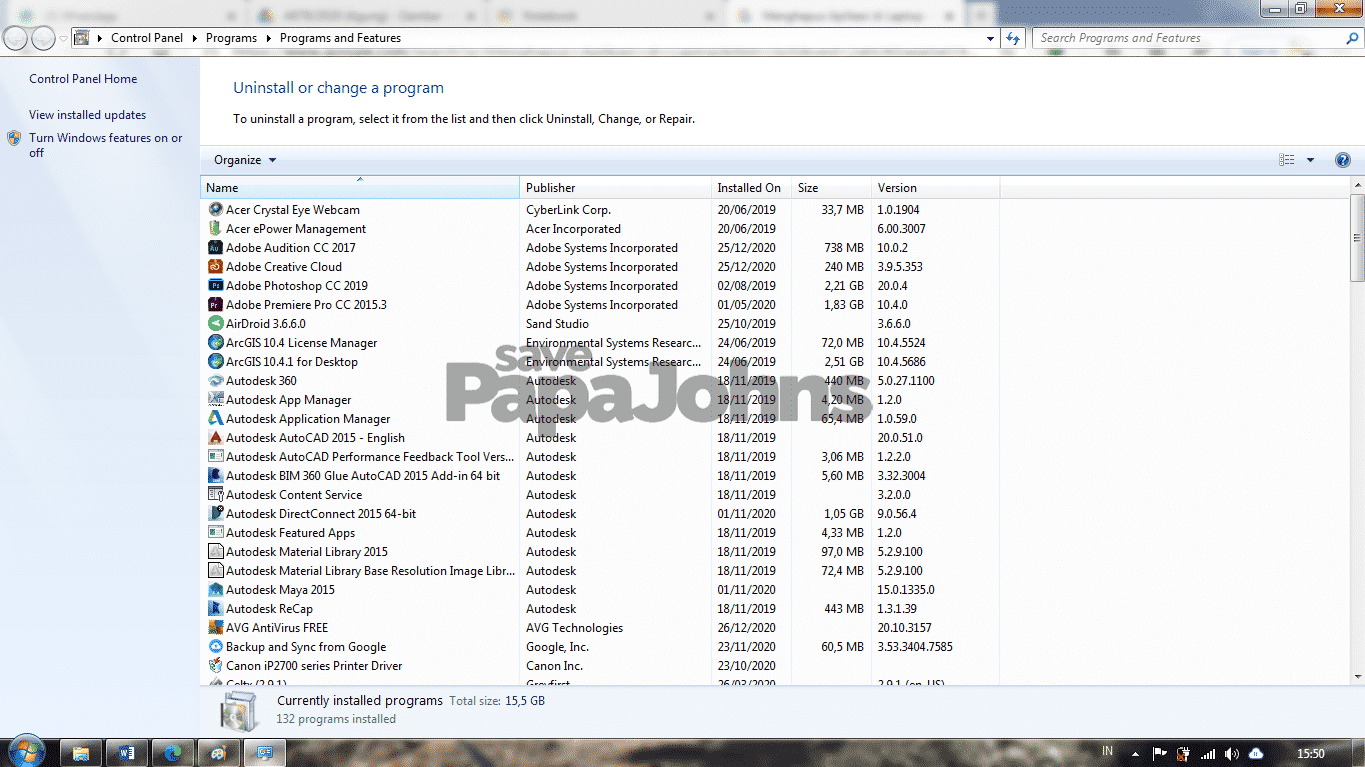The image size is (1365, 767).
Task: Click the Autodesk 360 icon
Action: (x=215, y=381)
